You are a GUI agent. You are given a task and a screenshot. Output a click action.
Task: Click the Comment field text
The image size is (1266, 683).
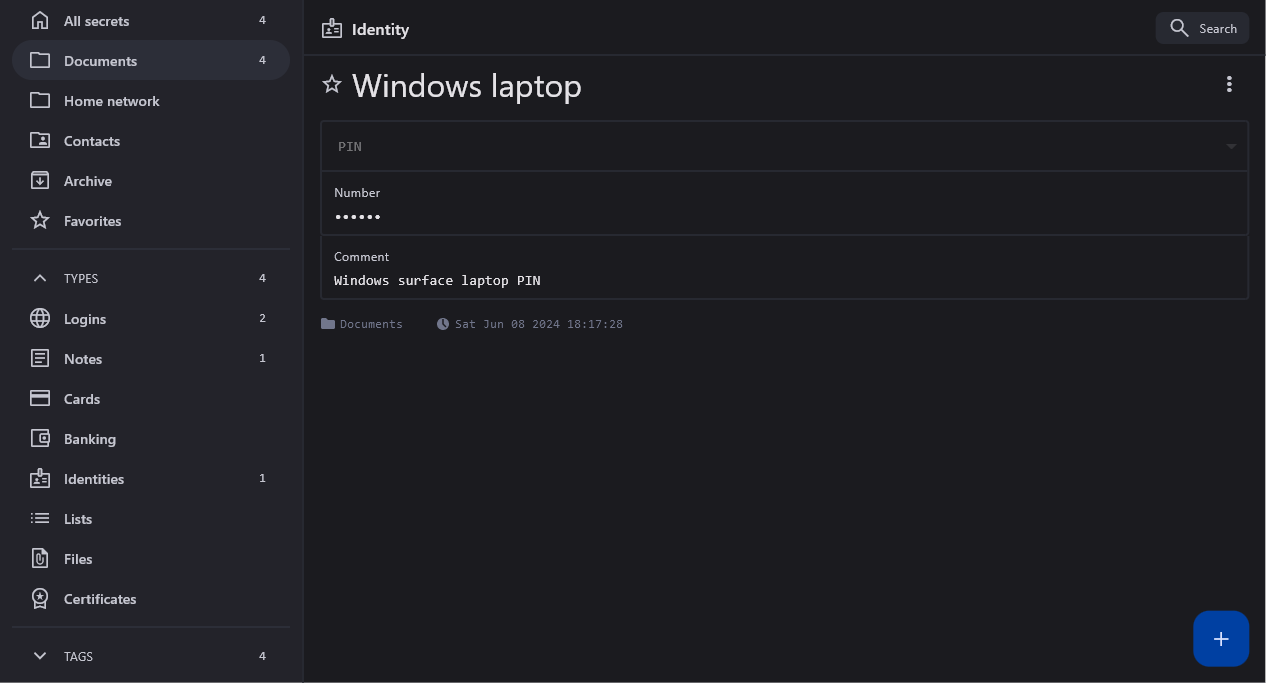pos(437,281)
